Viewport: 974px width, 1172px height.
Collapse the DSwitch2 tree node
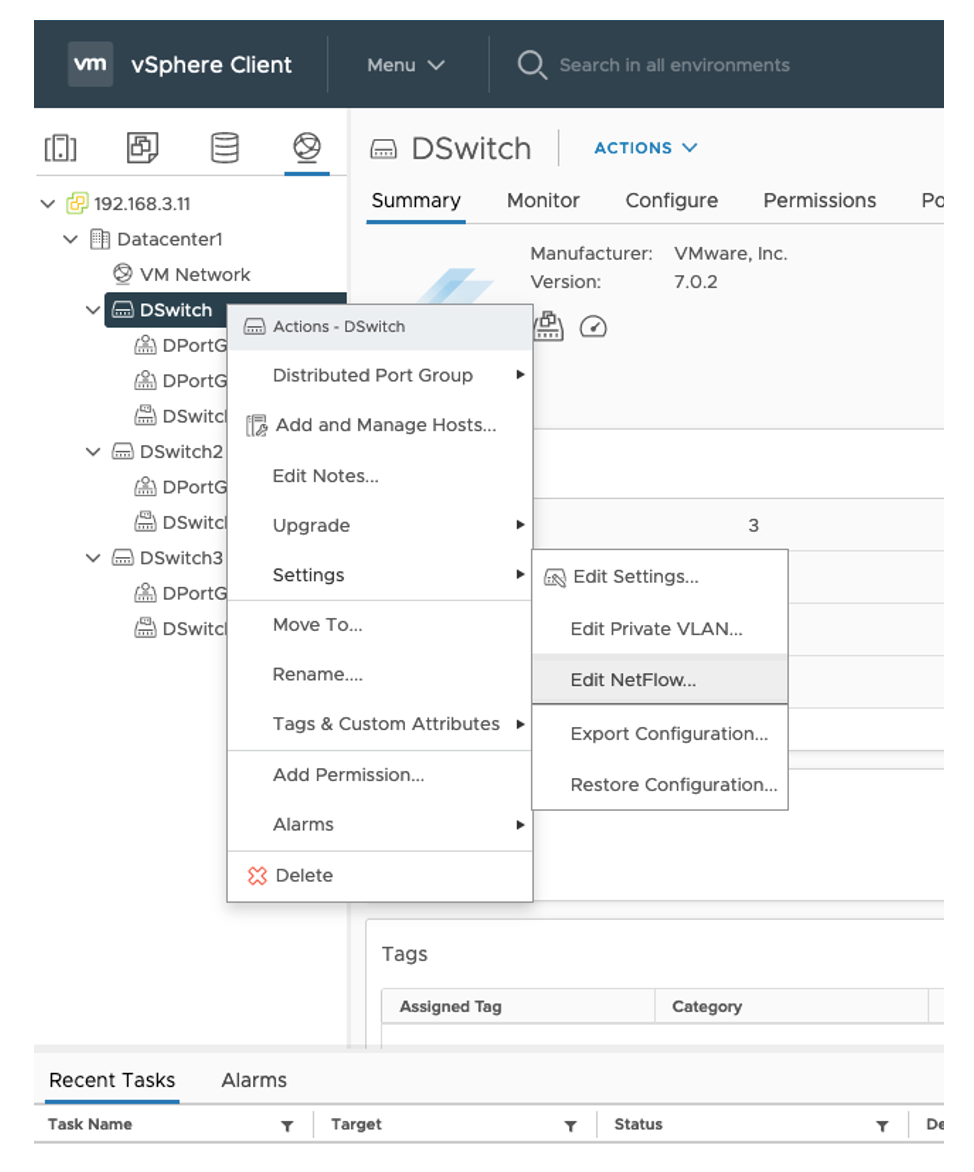[x=93, y=451]
